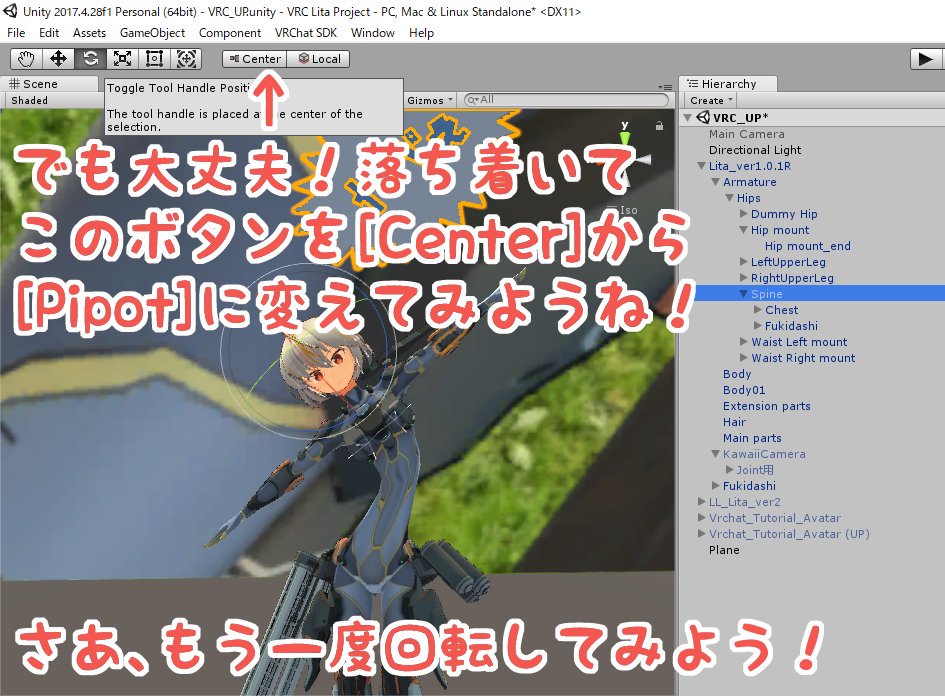Screen dimensions: 945x696
Task: Select Hip mount_end in Hierarchy
Action: (808, 246)
